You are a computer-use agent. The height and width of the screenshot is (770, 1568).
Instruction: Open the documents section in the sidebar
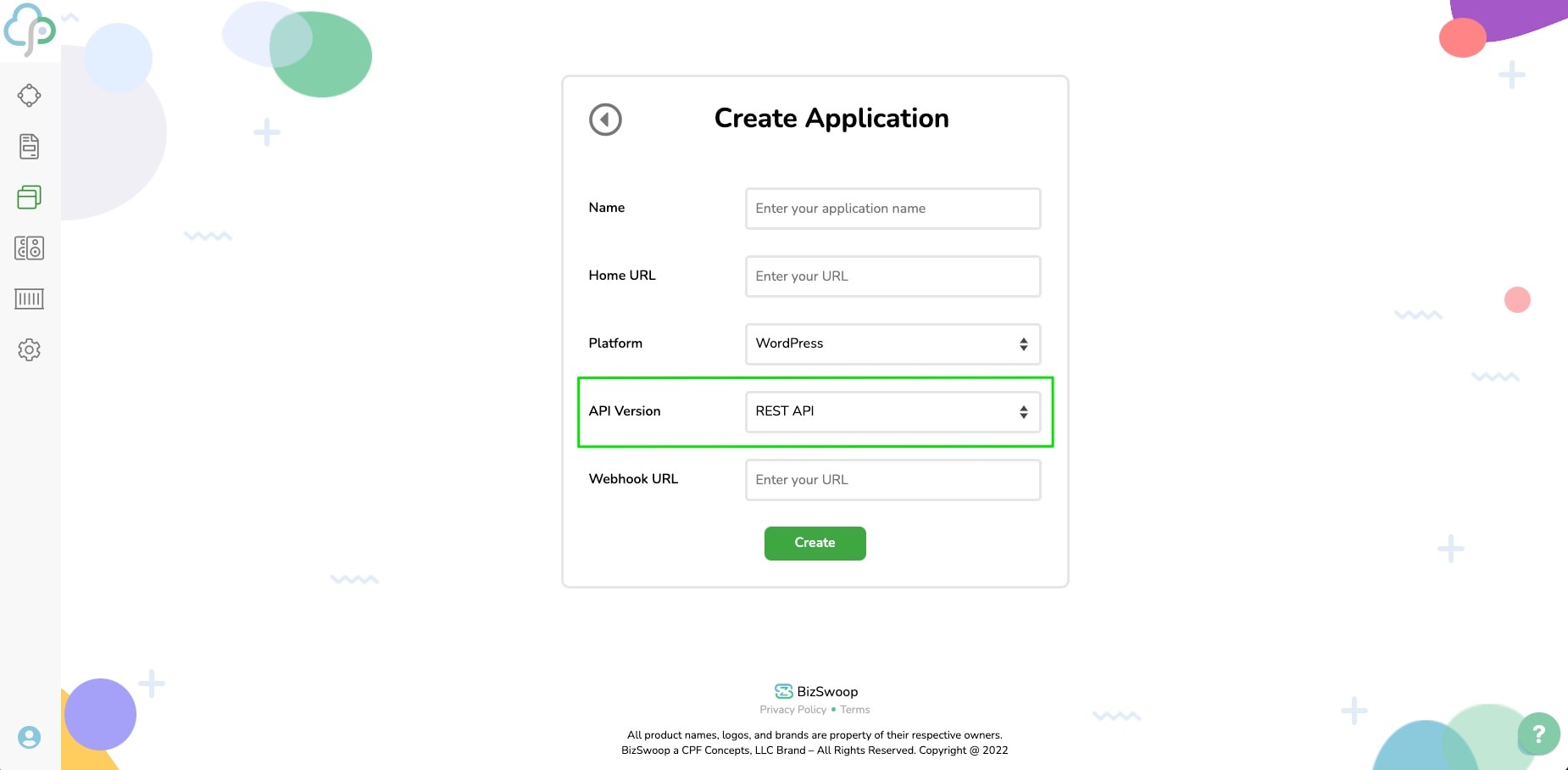(30, 146)
